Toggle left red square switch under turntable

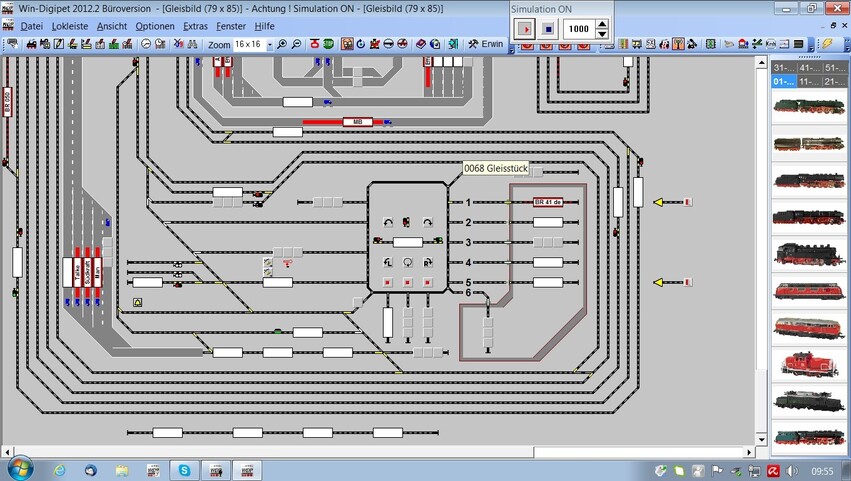coord(388,282)
